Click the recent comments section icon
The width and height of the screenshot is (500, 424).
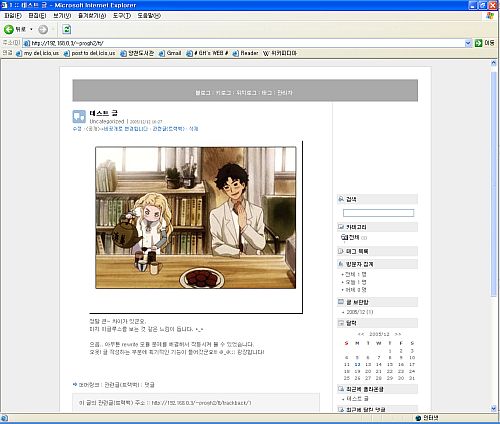tap(341, 409)
